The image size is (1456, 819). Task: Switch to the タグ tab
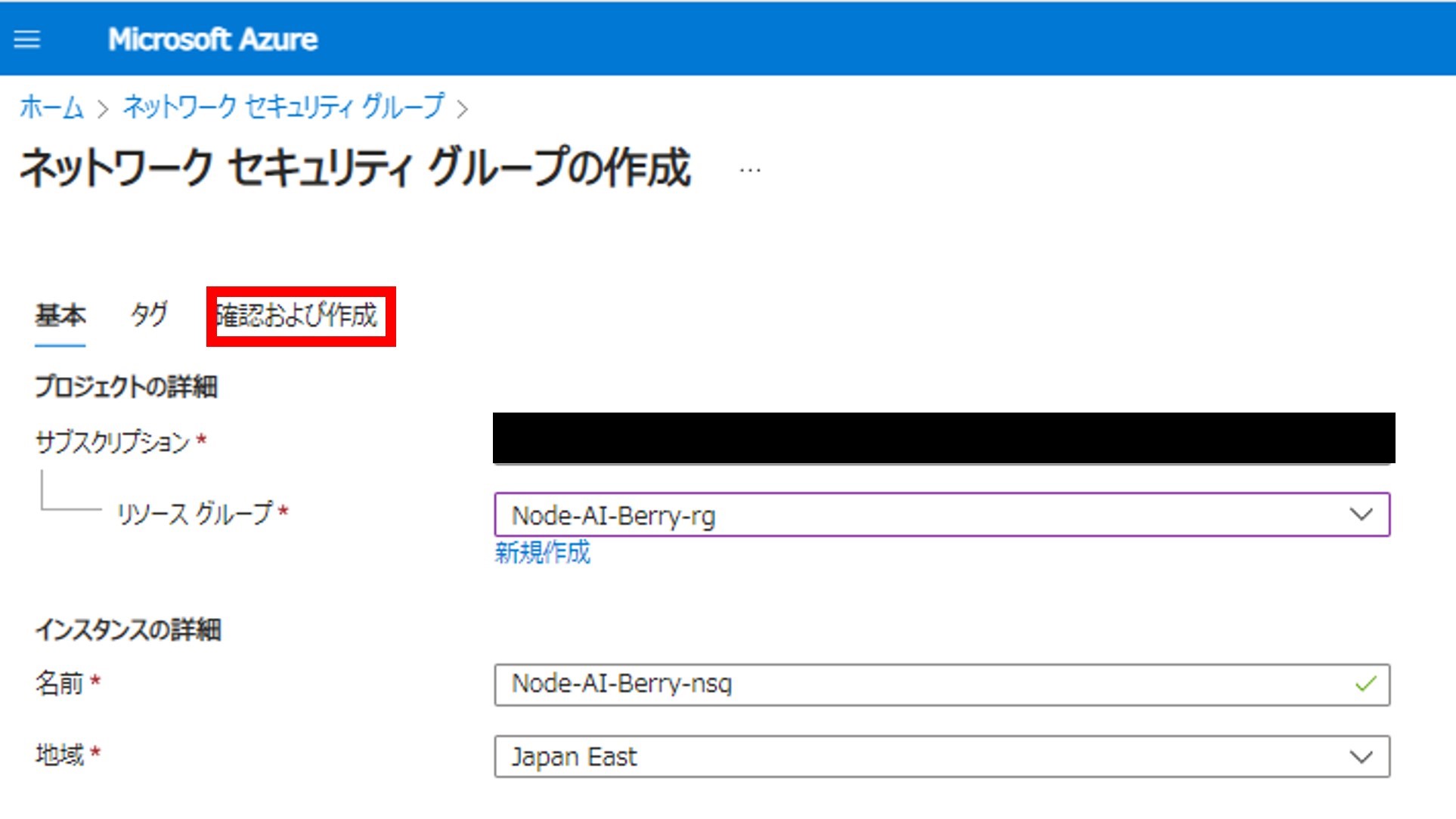[x=149, y=315]
